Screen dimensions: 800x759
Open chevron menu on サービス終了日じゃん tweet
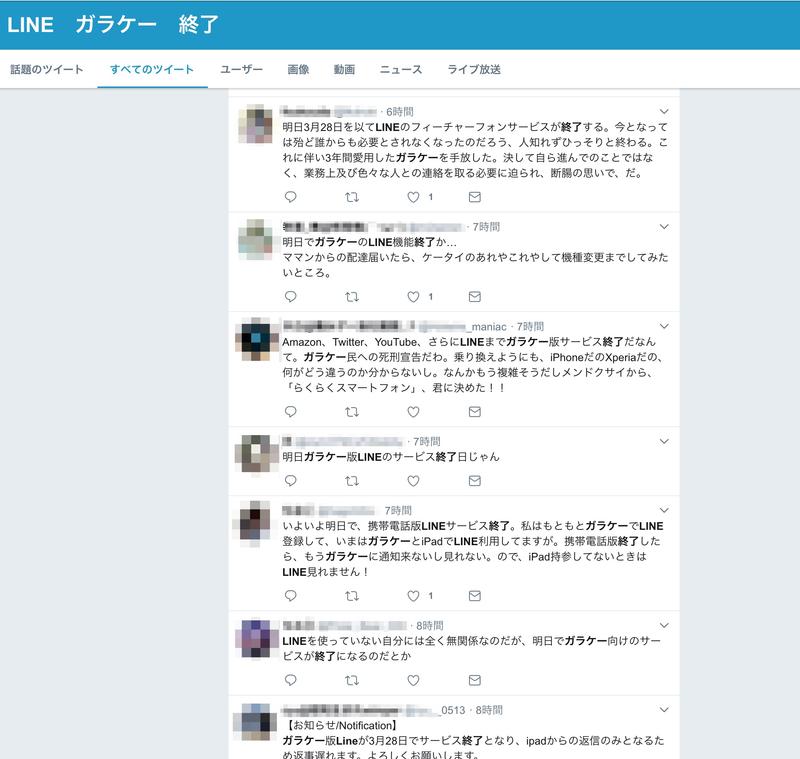tap(664, 441)
